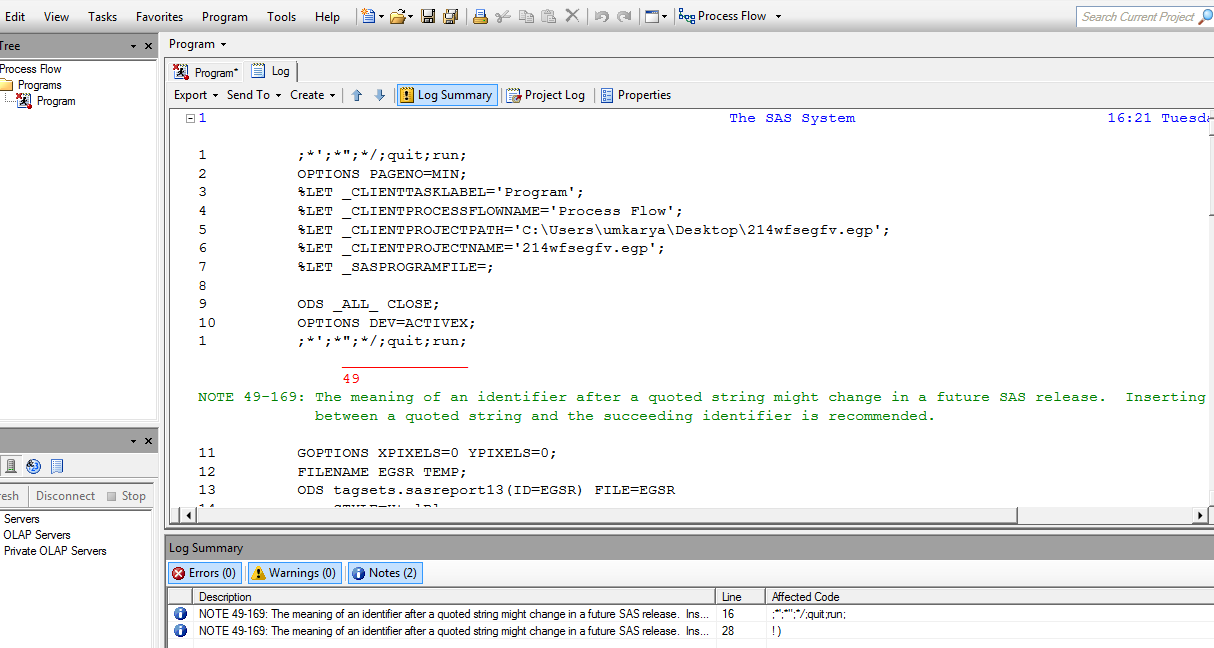Open the Servers pane via the server tower icon

tap(11, 466)
